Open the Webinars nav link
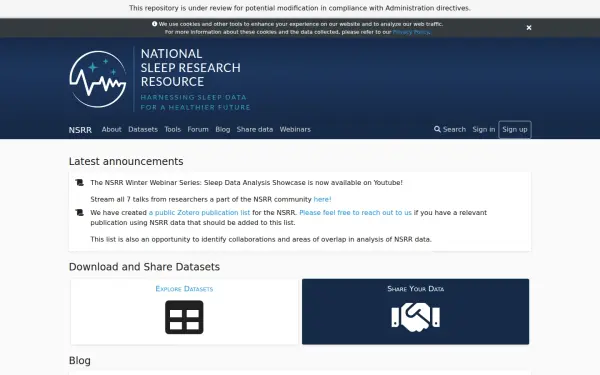Viewport: 600px width, 375px height. [295, 129]
